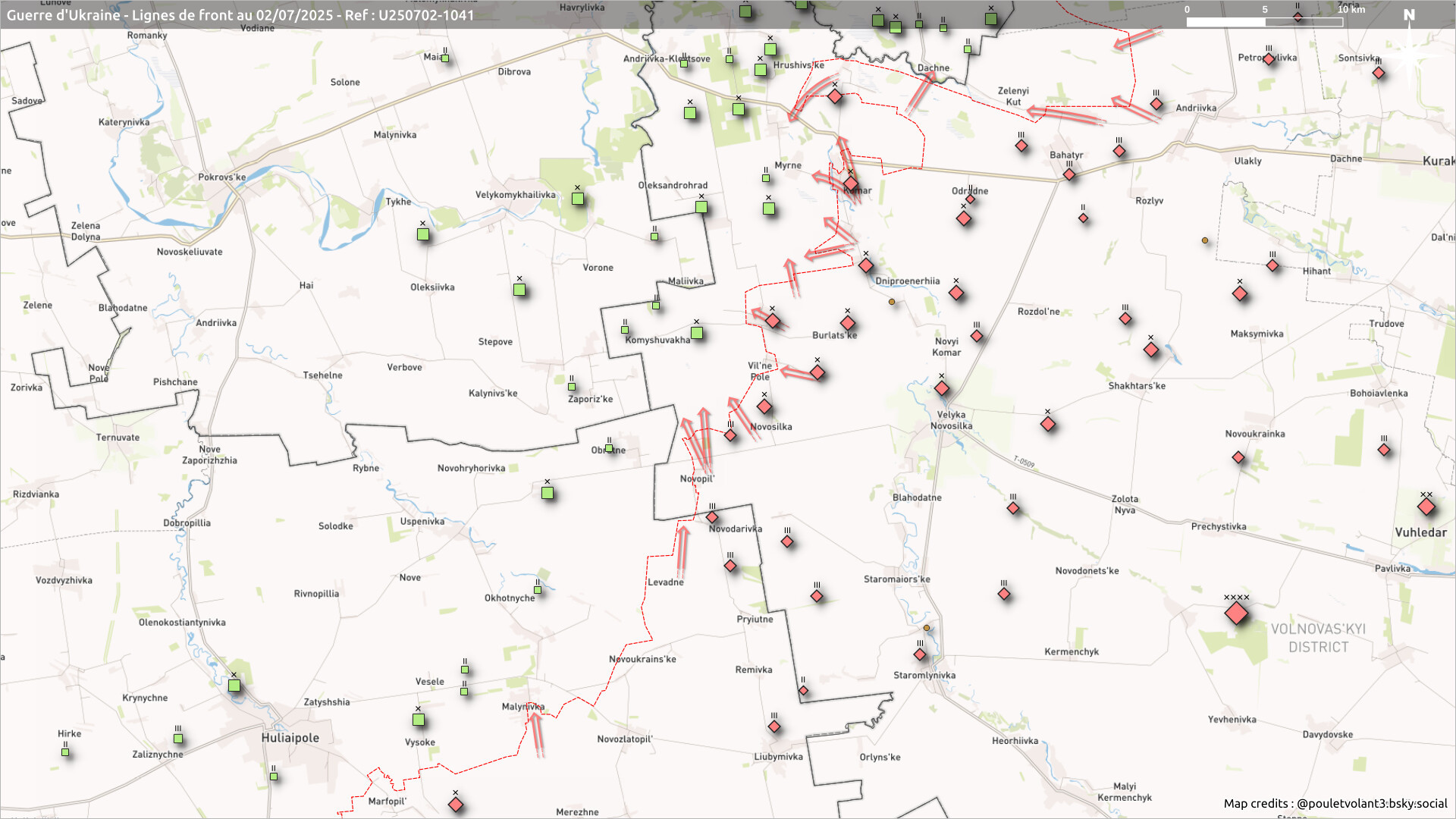This screenshot has width=1456, height=819.
Task: Click the Zelenyi Kut village label
Action: click(1013, 96)
